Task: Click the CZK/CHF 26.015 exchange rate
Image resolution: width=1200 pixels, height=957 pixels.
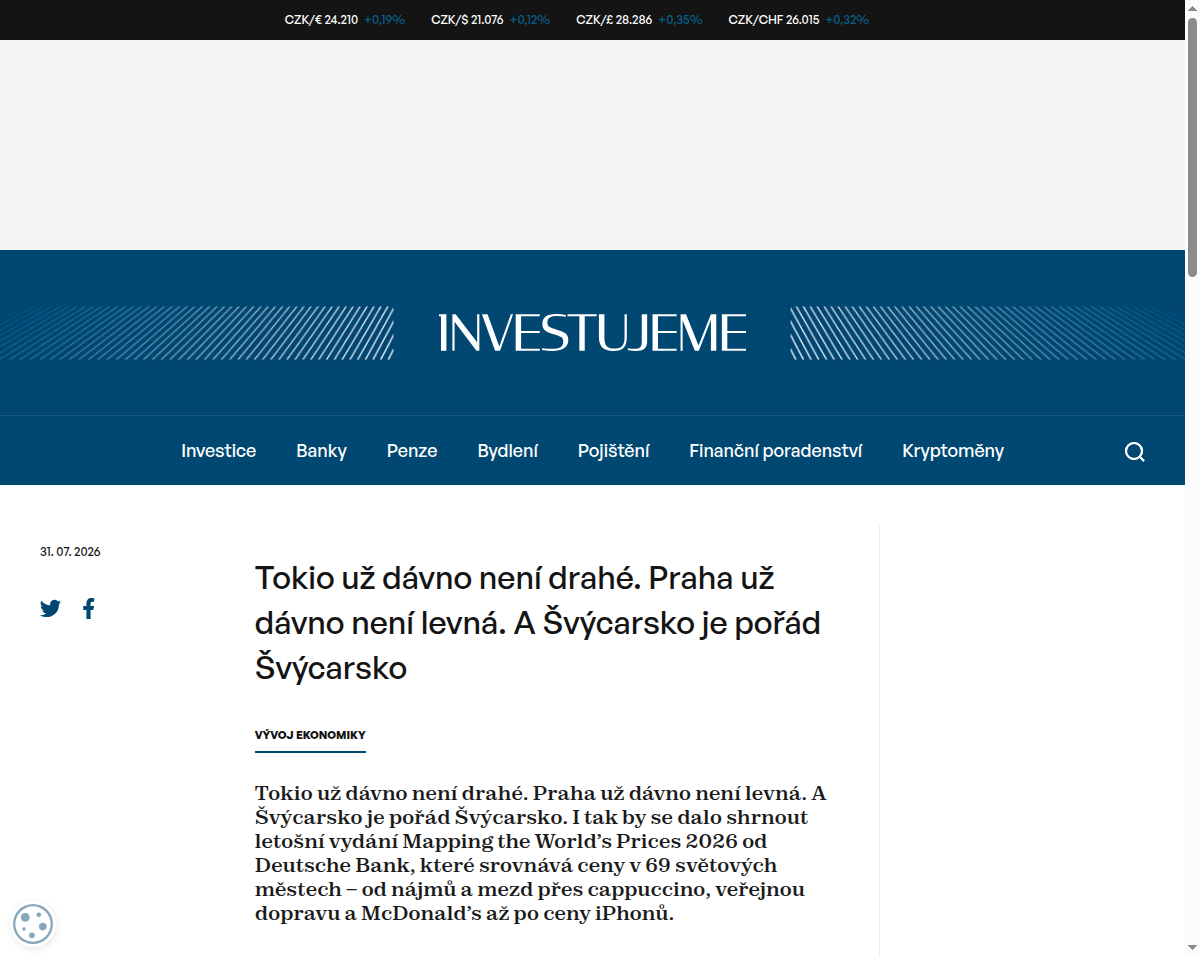Action: tap(773, 19)
